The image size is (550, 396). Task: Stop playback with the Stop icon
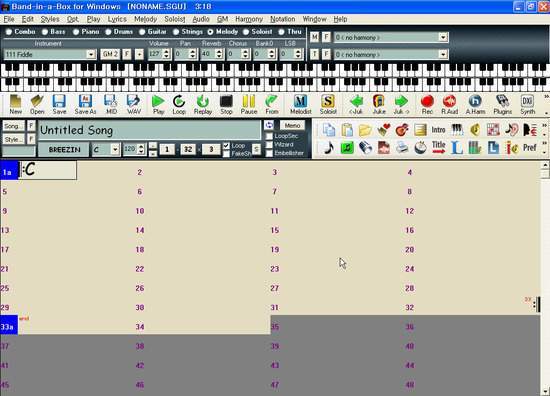coord(226,104)
